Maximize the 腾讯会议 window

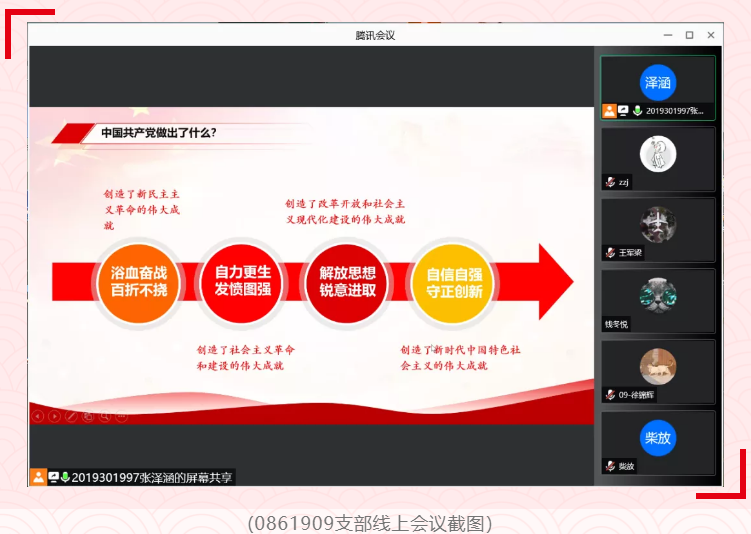click(x=689, y=35)
